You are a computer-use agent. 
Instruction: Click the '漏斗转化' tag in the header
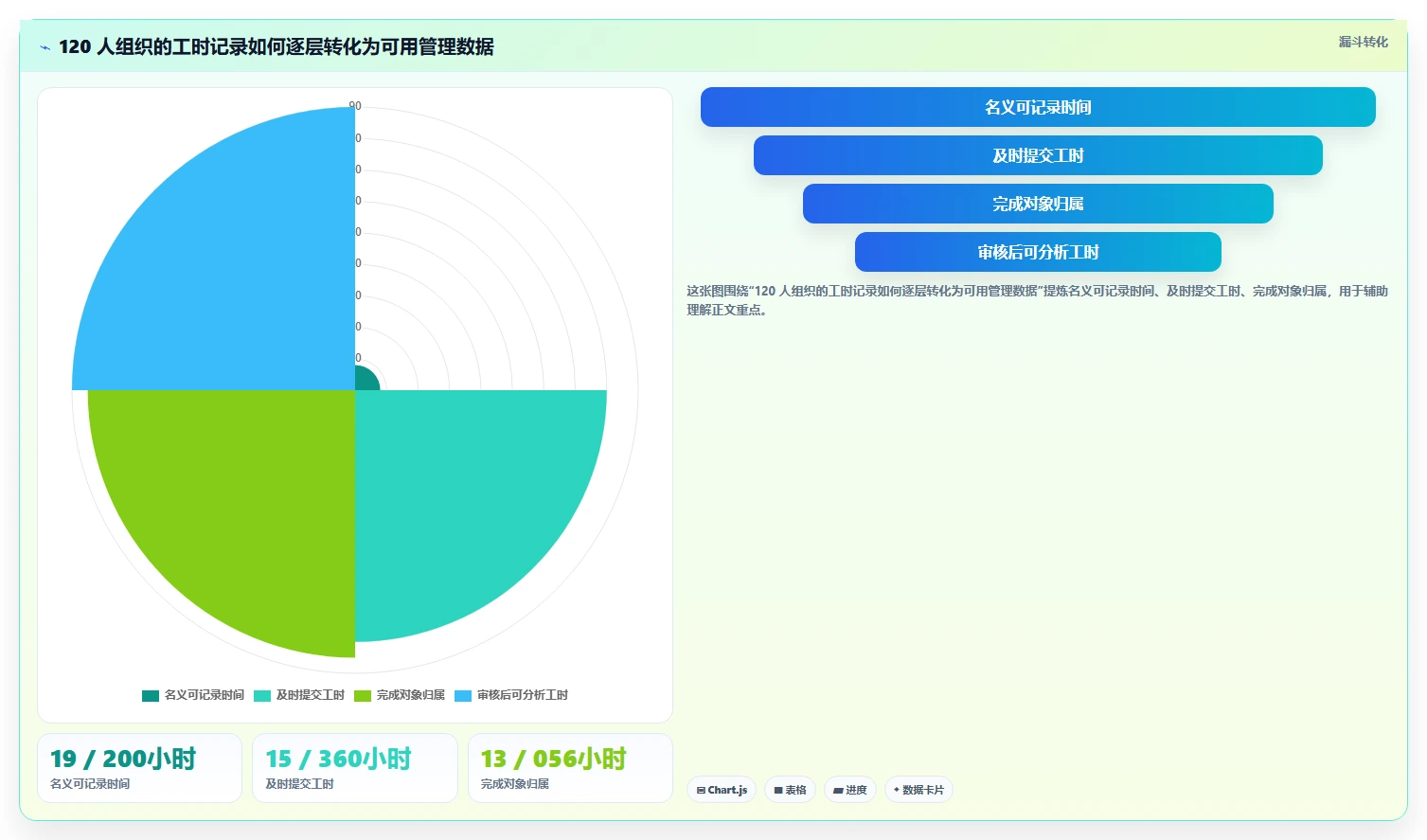[x=1363, y=42]
